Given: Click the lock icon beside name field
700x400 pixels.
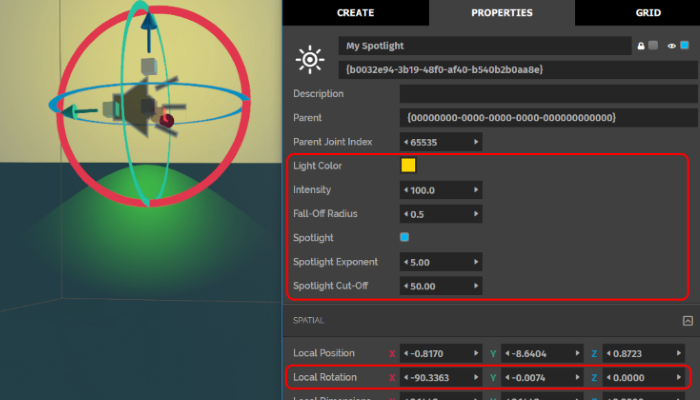Looking at the screenshot, I should (641, 46).
